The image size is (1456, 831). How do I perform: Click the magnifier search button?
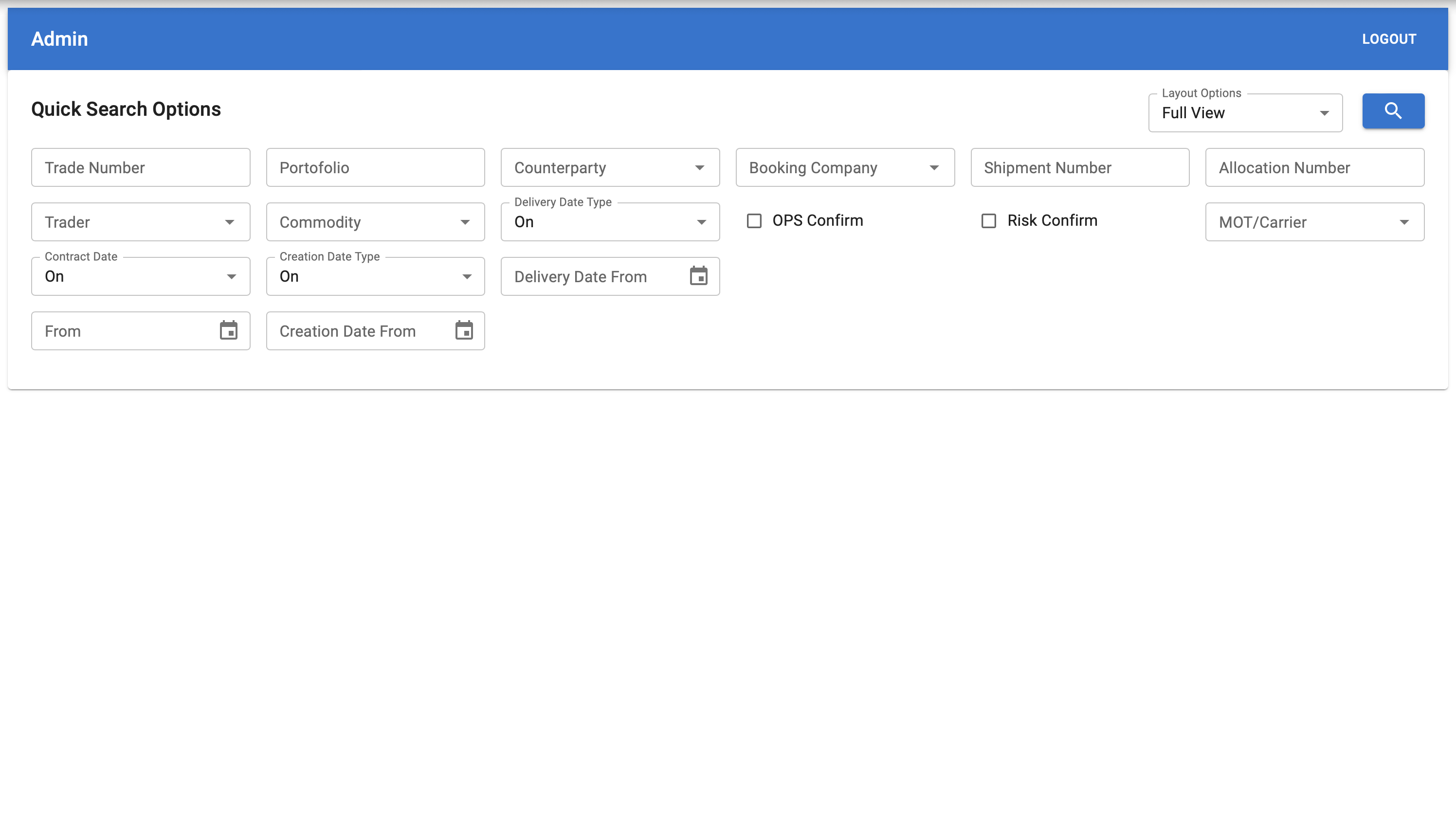tap(1393, 111)
